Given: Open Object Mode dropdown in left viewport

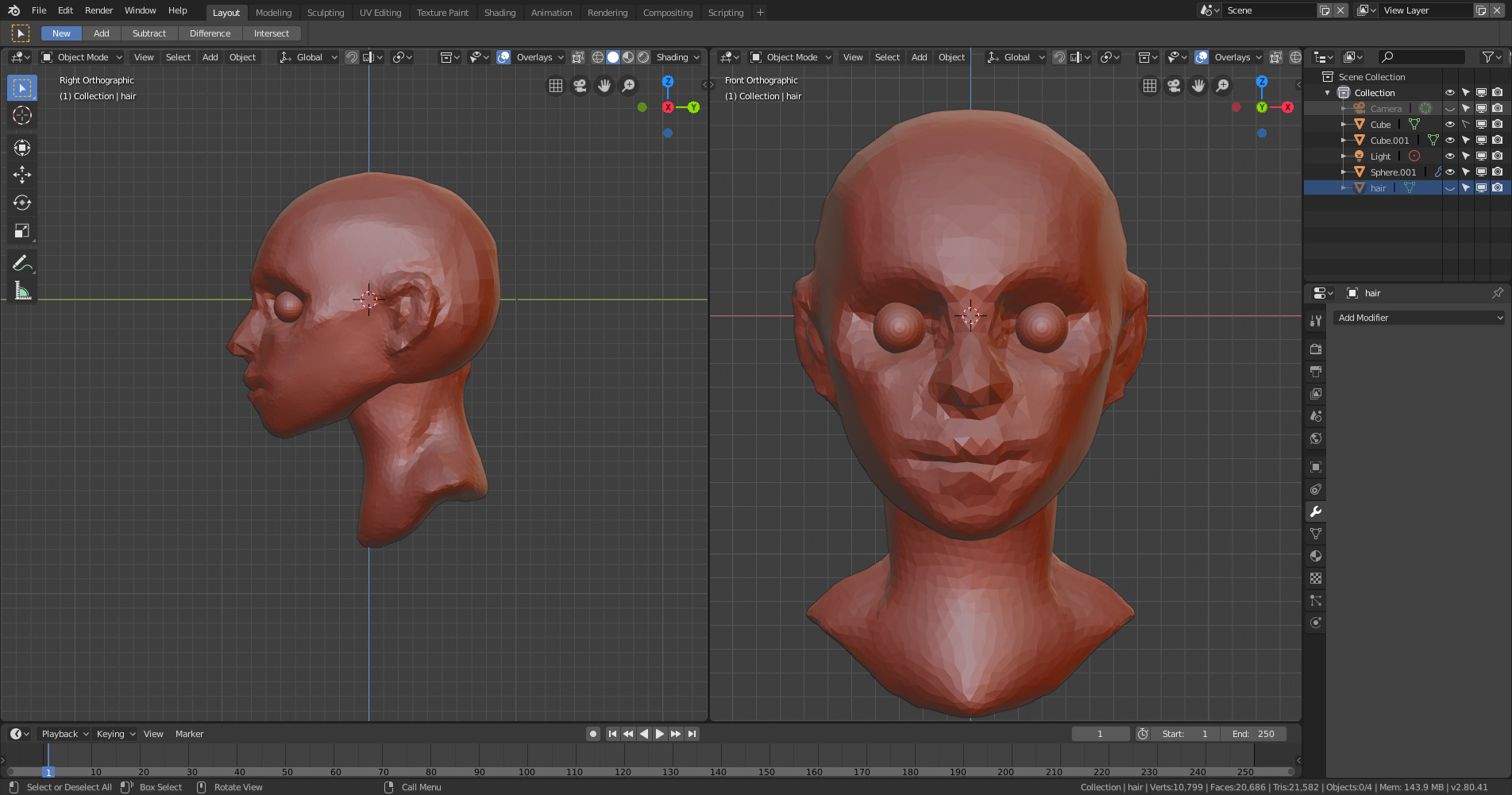Looking at the screenshot, I should click(82, 57).
